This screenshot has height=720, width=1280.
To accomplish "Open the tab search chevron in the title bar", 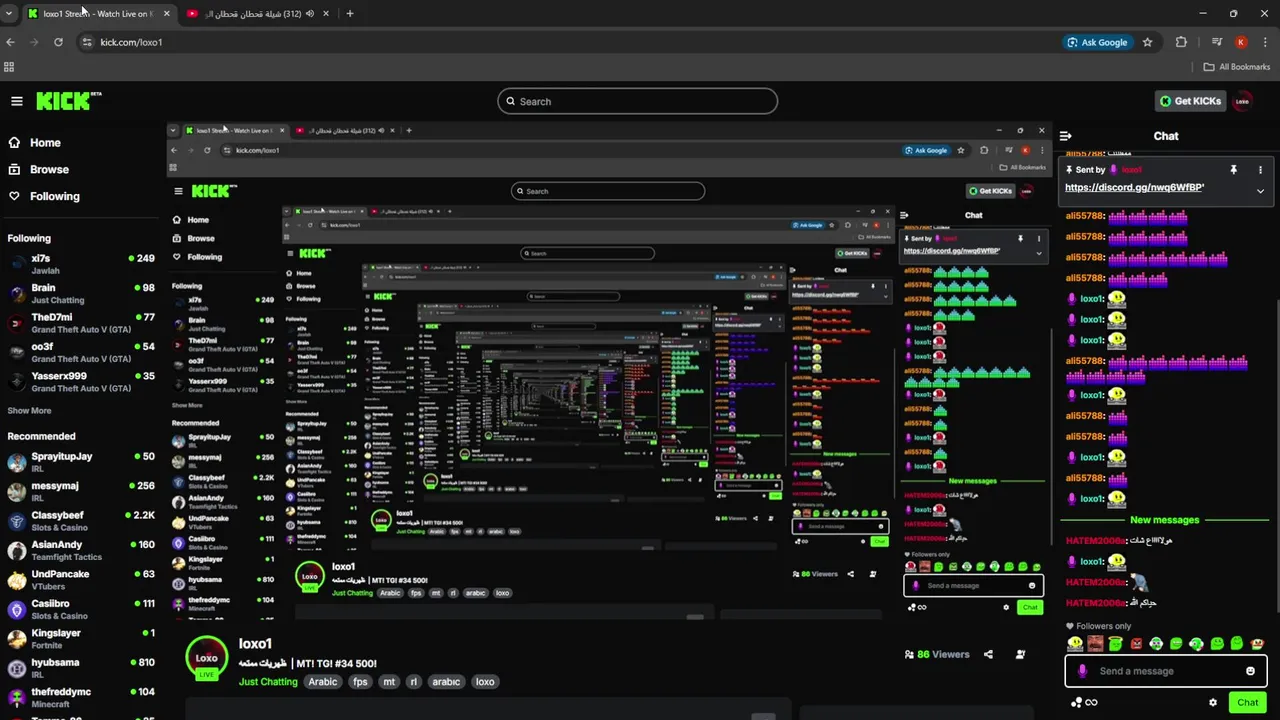I will [9, 14].
